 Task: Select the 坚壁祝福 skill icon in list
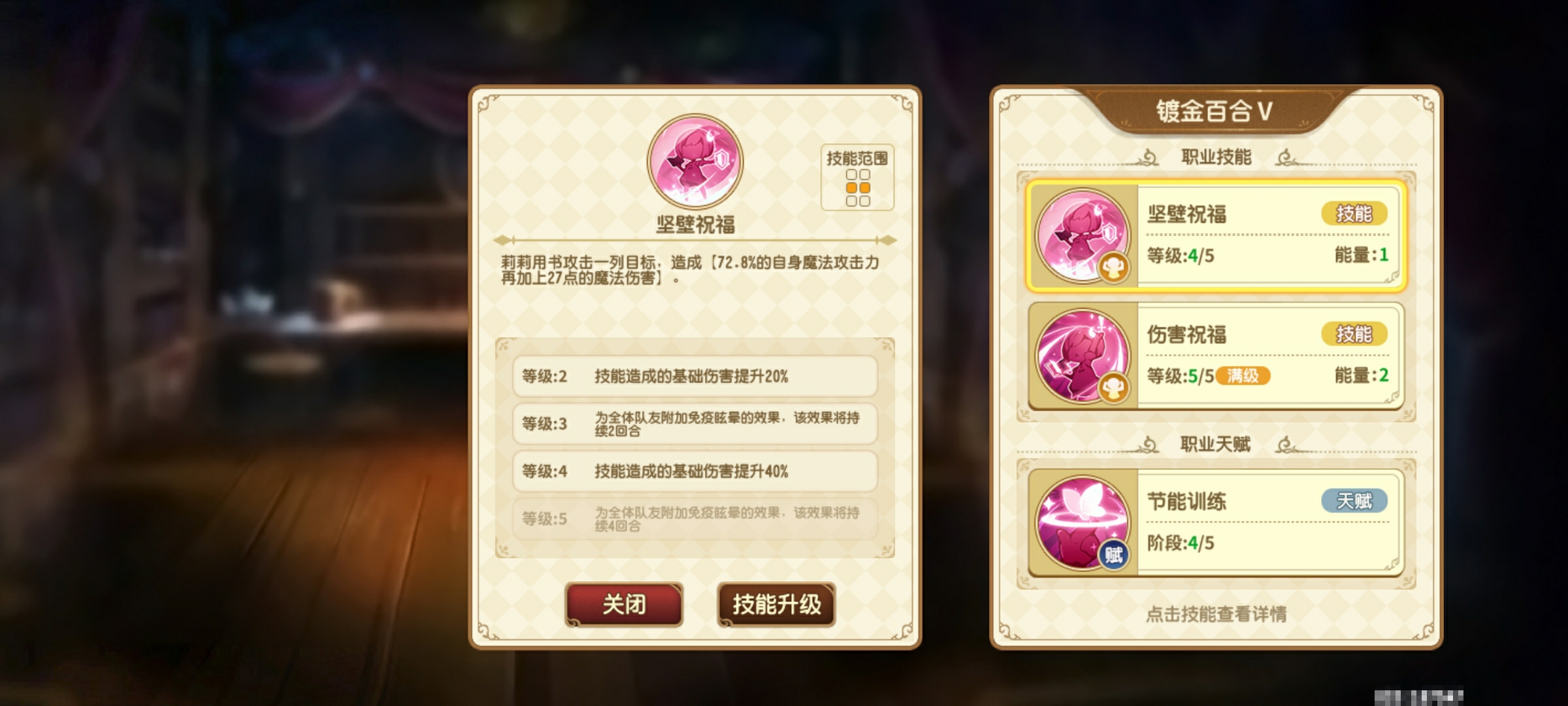click(x=1083, y=235)
